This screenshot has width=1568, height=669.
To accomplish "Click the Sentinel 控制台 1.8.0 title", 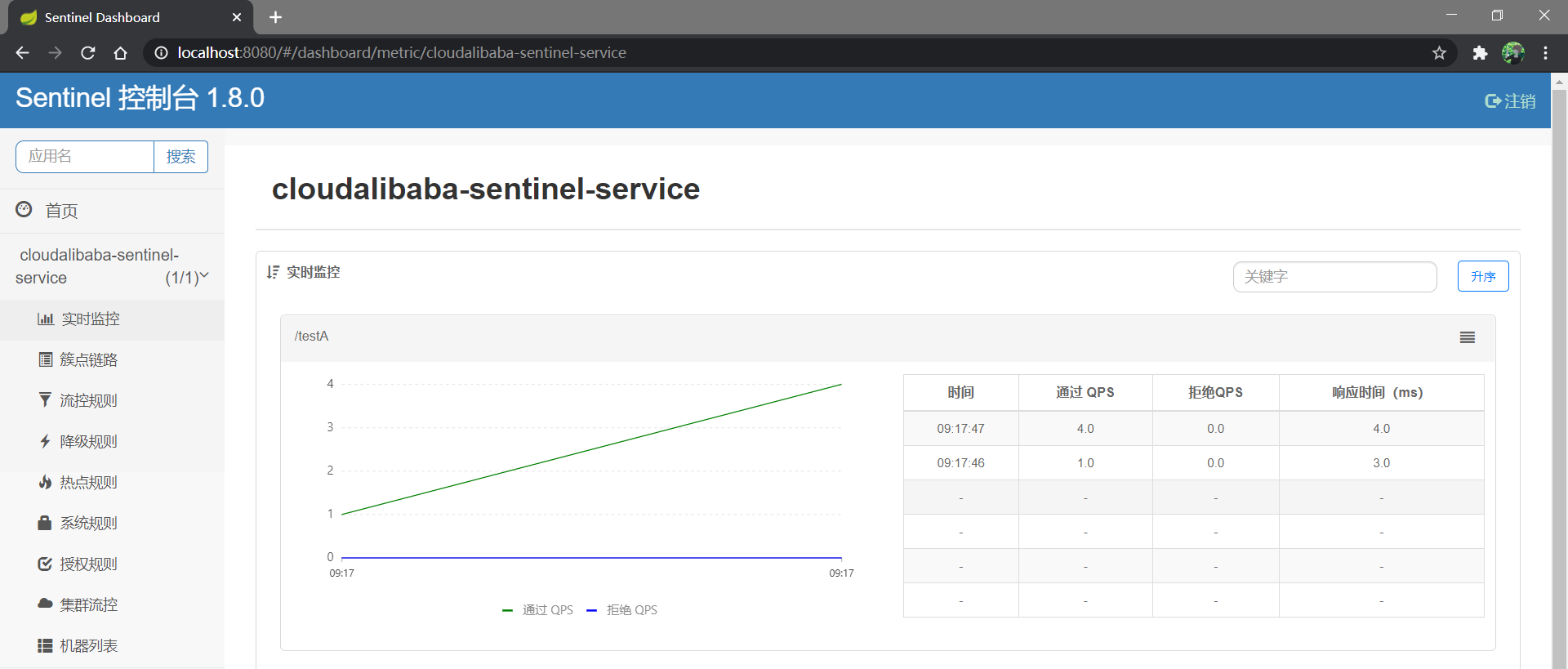I will coord(140,98).
